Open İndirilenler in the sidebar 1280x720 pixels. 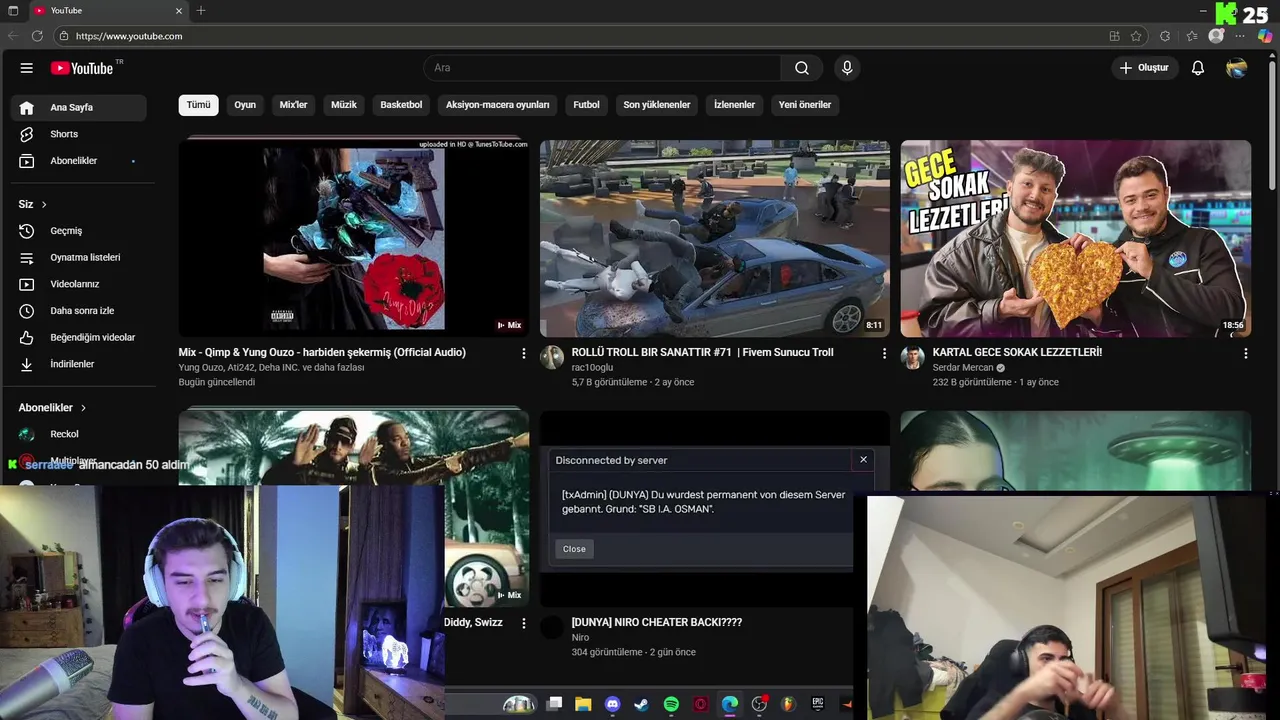79,364
